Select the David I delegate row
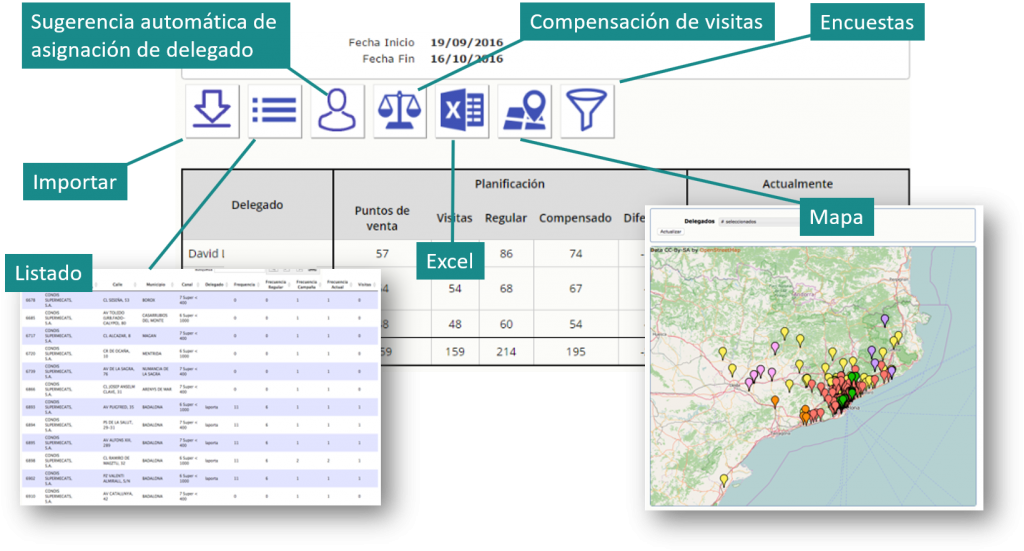This screenshot has height=551, width=1024. click(207, 254)
